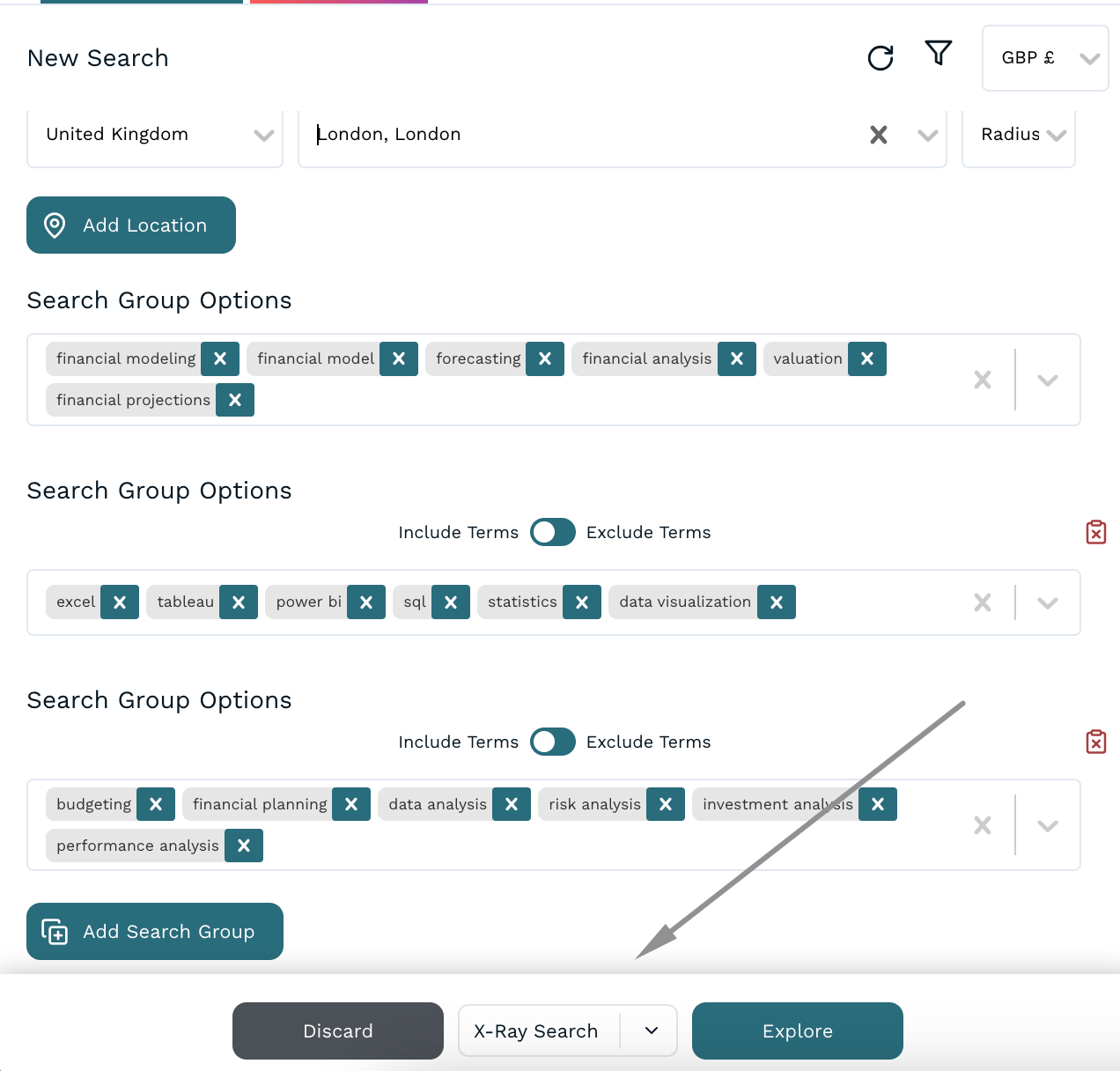The height and width of the screenshot is (1071, 1120).
Task: Open the GBP currency dropdown
Action: [x=1045, y=58]
